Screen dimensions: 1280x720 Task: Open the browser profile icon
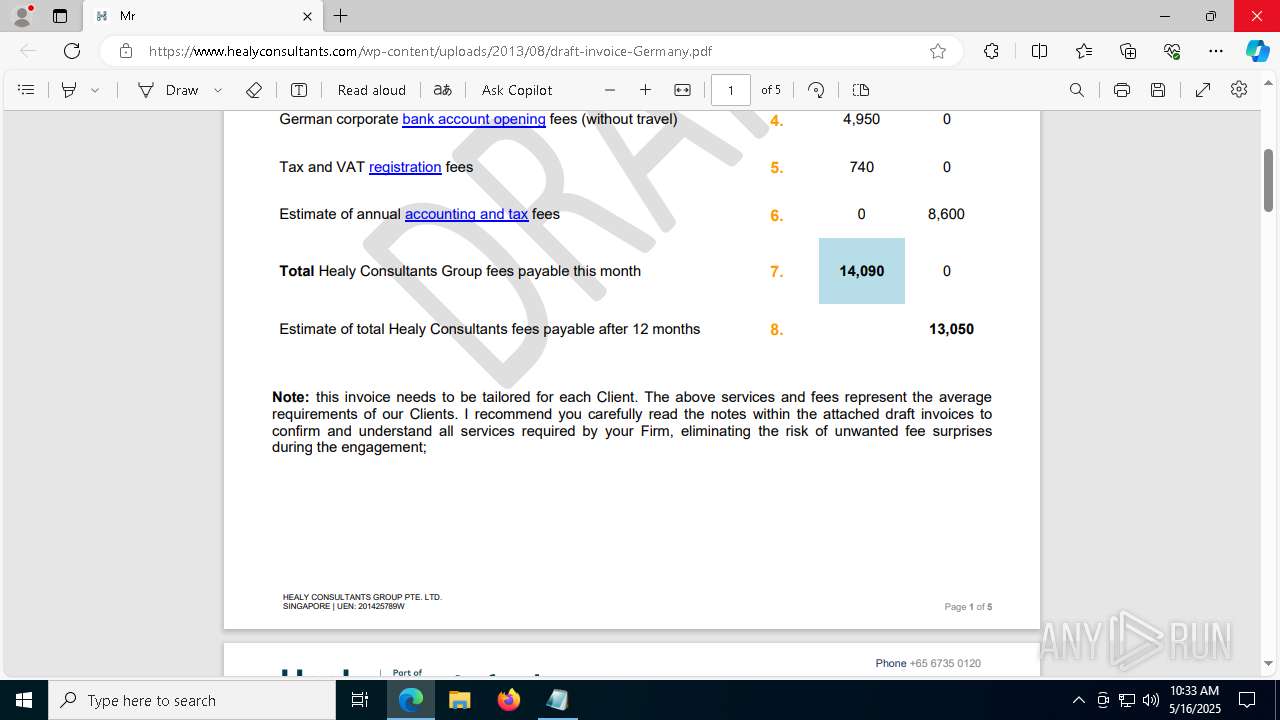coord(22,16)
